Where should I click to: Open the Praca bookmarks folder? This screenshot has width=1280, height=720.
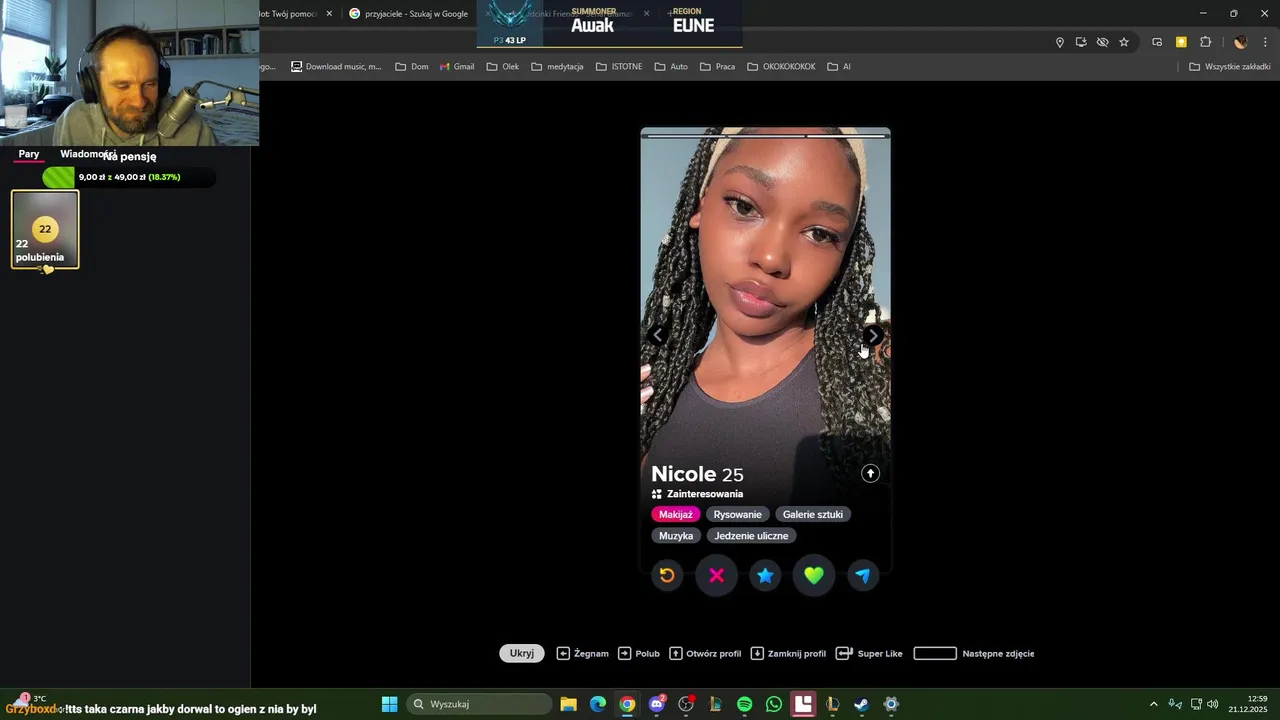[x=717, y=67]
